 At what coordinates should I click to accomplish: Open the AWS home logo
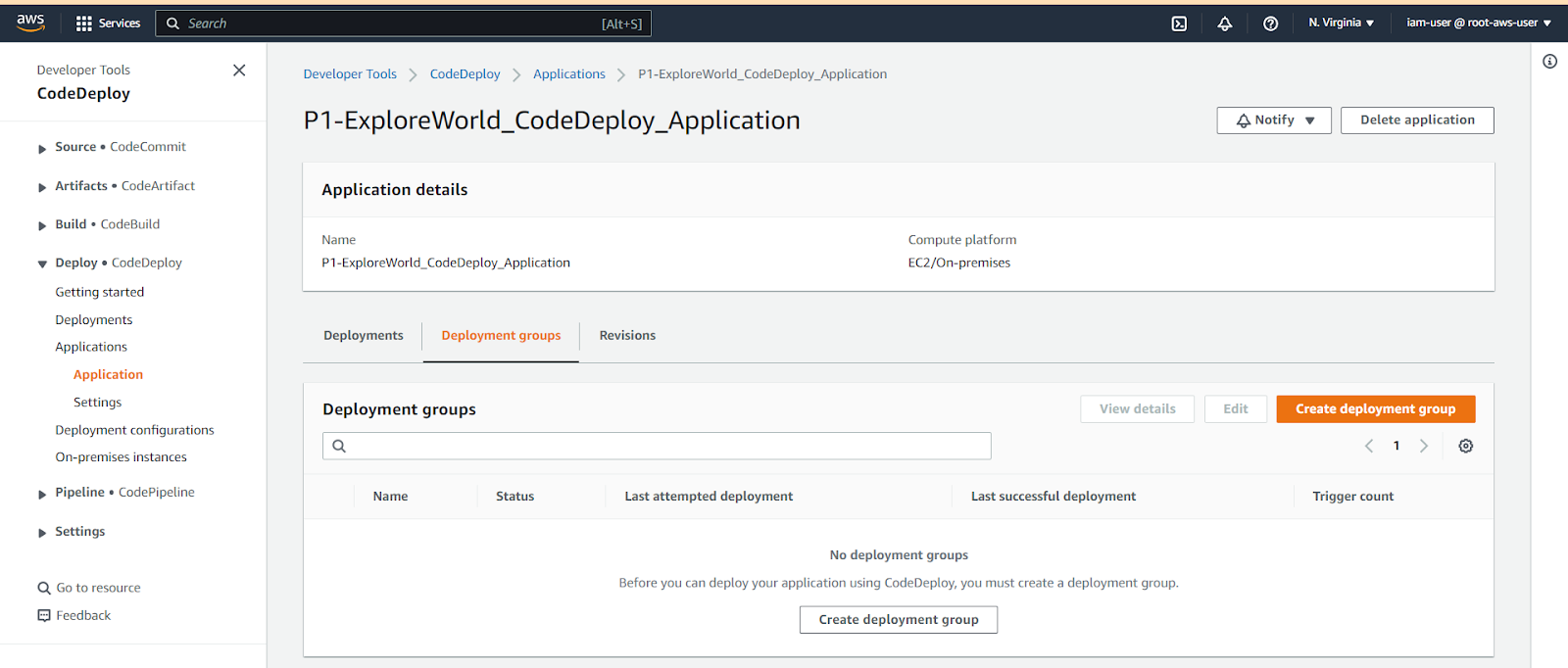click(30, 23)
